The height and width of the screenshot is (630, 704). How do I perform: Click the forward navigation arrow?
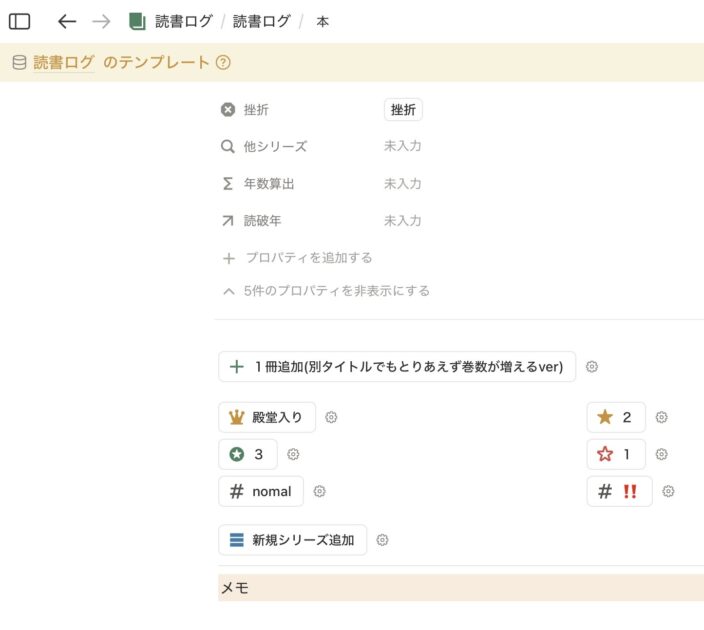coord(101,21)
